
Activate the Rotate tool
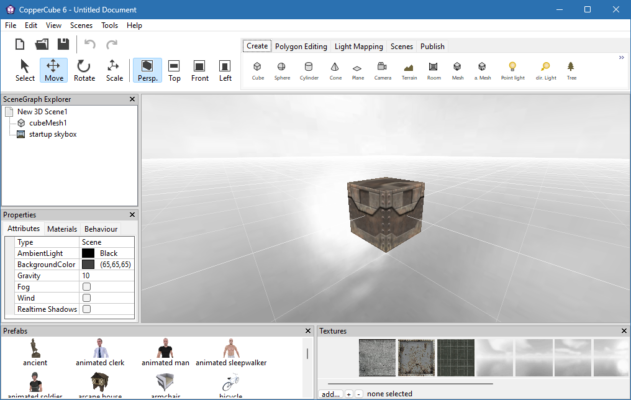(x=84, y=70)
